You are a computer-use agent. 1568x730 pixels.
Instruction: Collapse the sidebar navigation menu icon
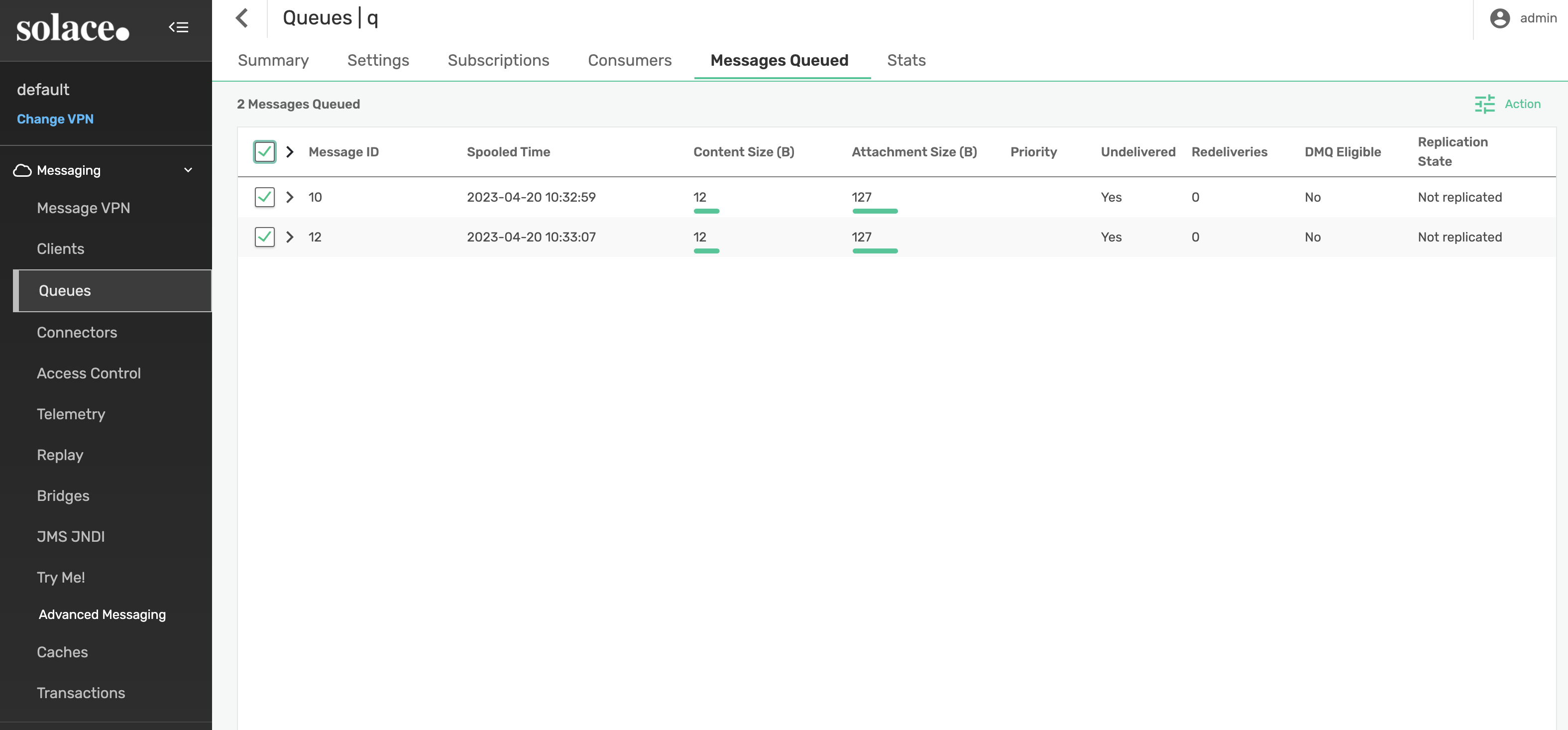coord(178,27)
